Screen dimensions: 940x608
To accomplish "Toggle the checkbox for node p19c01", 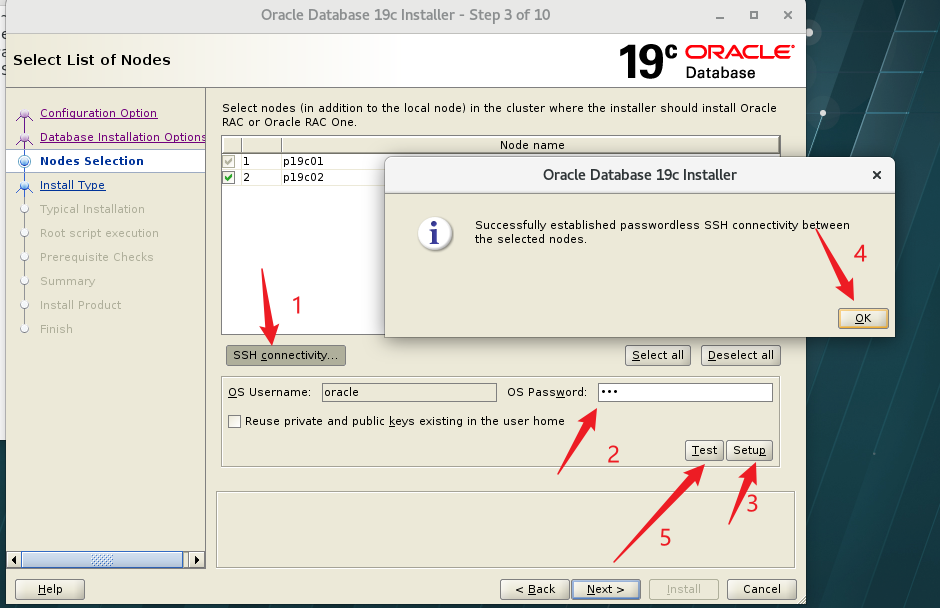I will pos(228,161).
